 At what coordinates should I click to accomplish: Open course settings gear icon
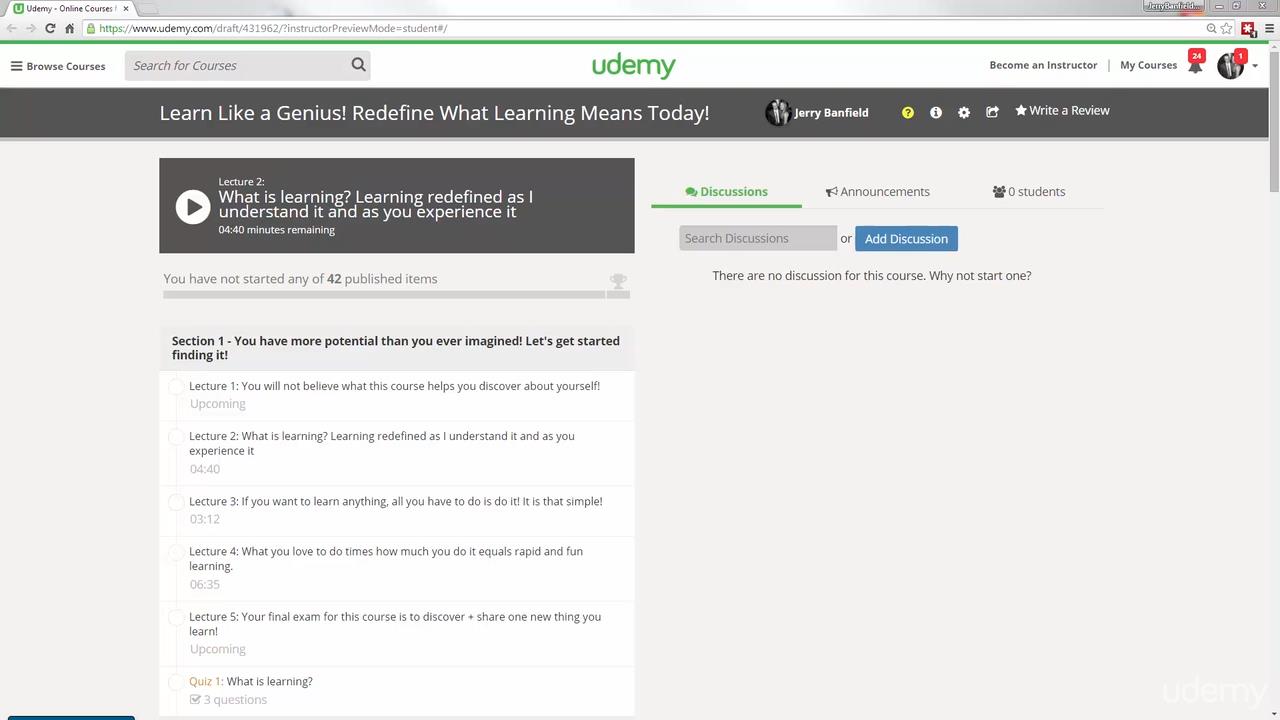(x=964, y=113)
